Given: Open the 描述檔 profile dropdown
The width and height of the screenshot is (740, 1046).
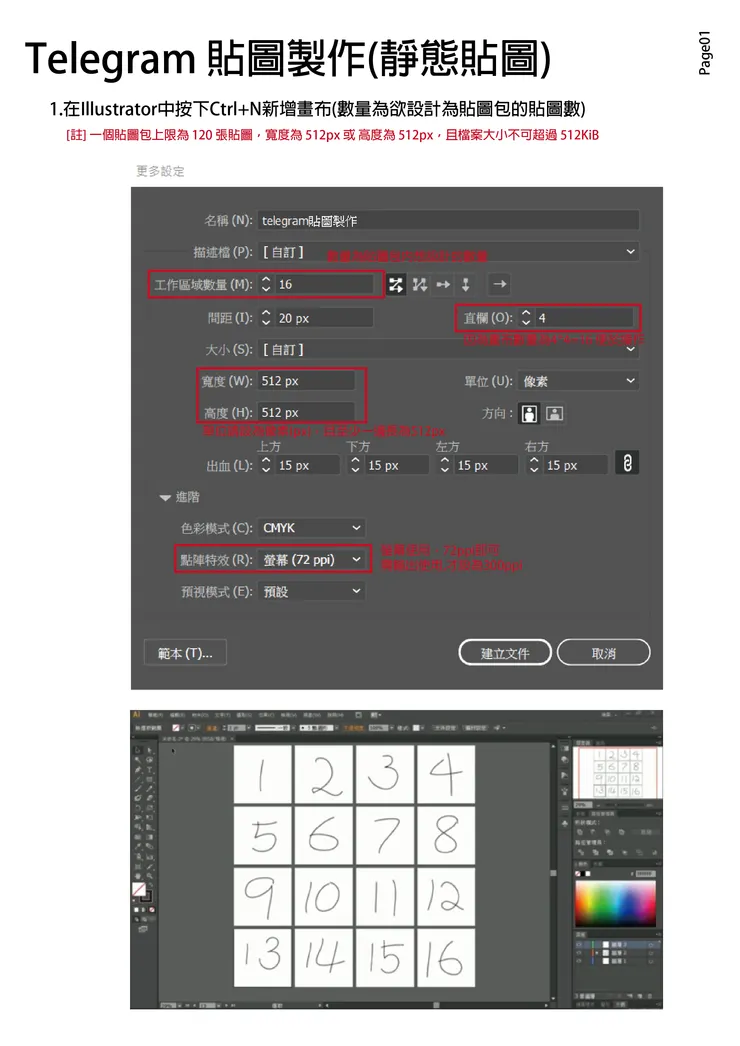Looking at the screenshot, I should tap(448, 251).
